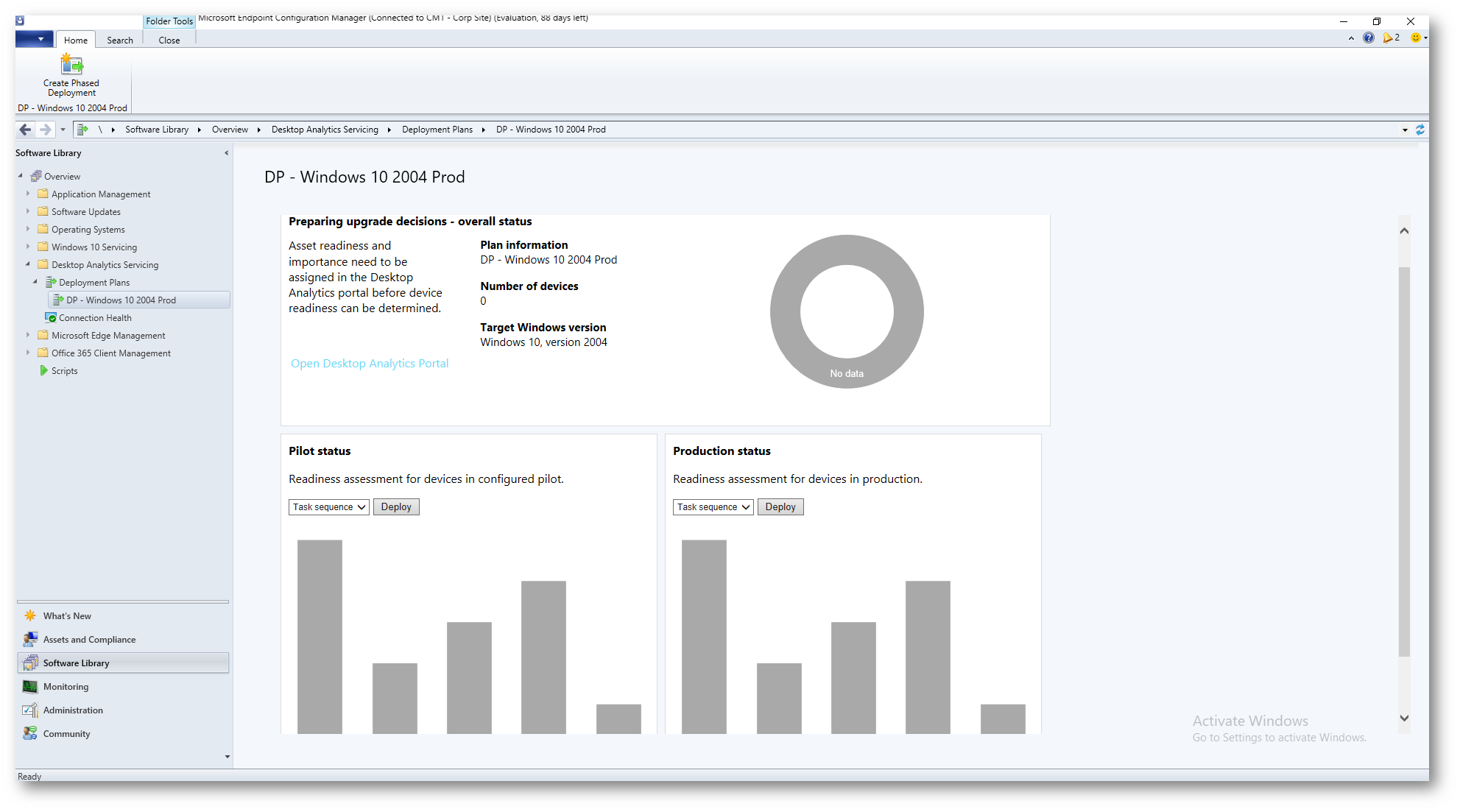This screenshot has width=1460, height=812.
Task: Select the Desktop Analytics Servicing folder icon
Action: pyautogui.click(x=43, y=264)
